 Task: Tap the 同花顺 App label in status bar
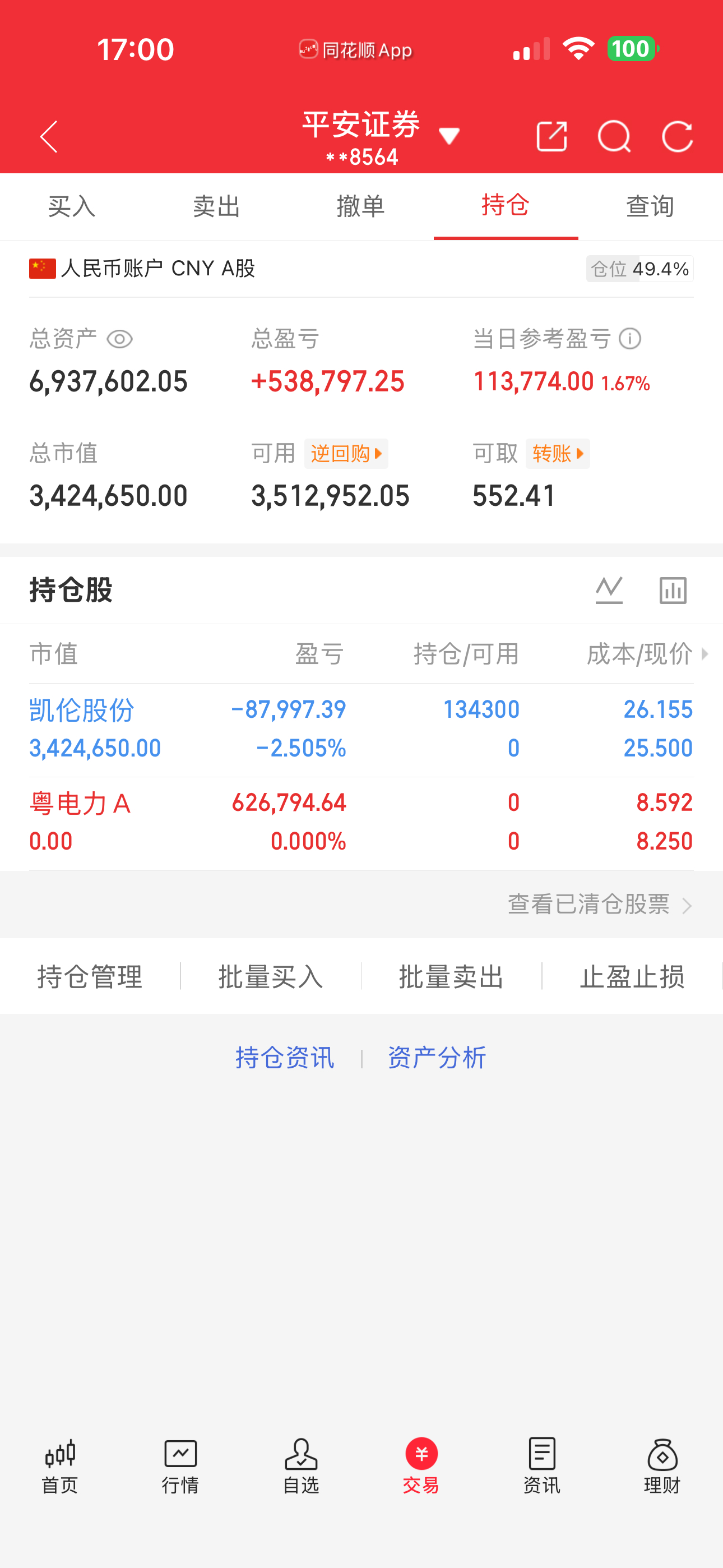(355, 49)
